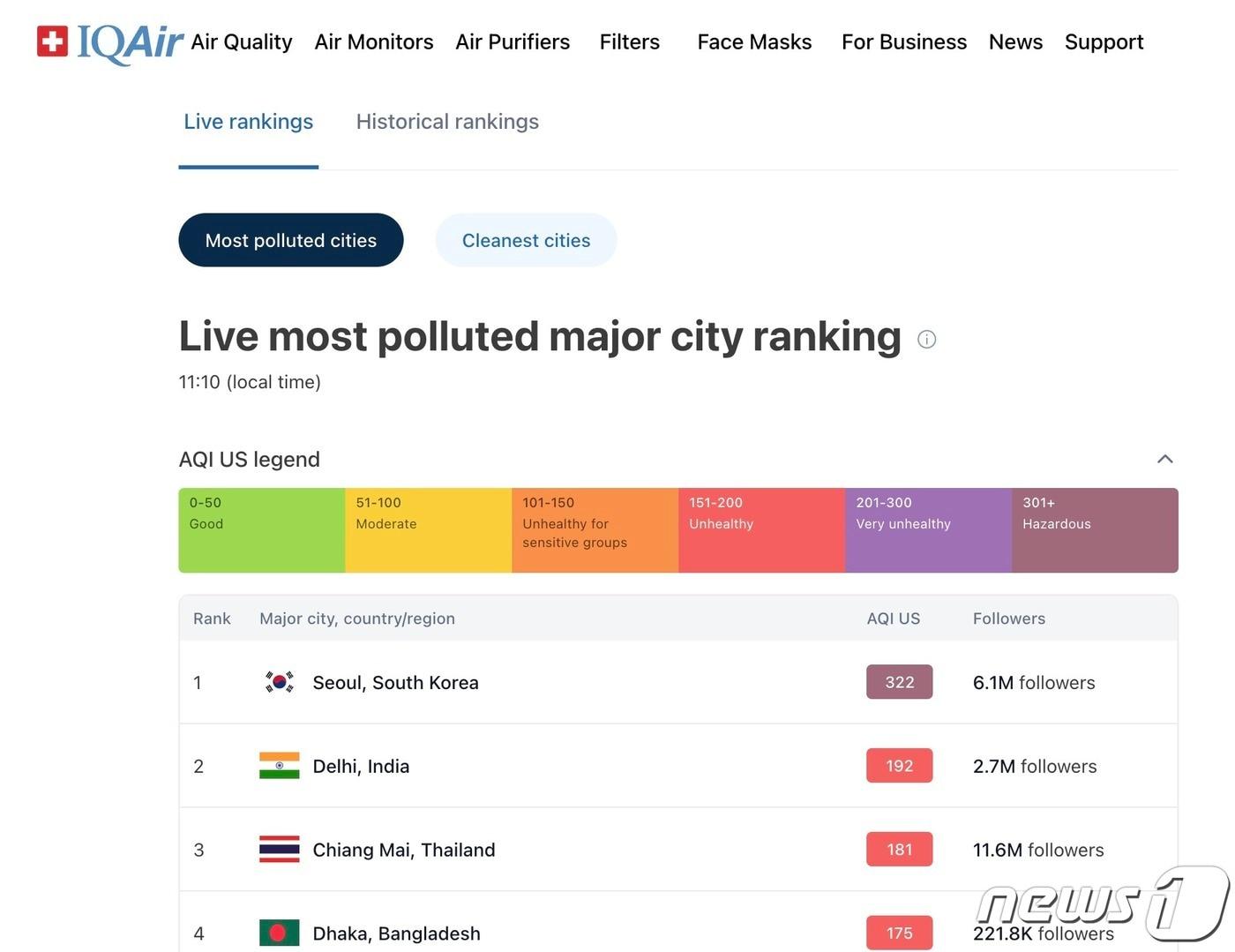Open the Chiang Mai, Thailand link
This screenshot has width=1235, height=952.
403,850
